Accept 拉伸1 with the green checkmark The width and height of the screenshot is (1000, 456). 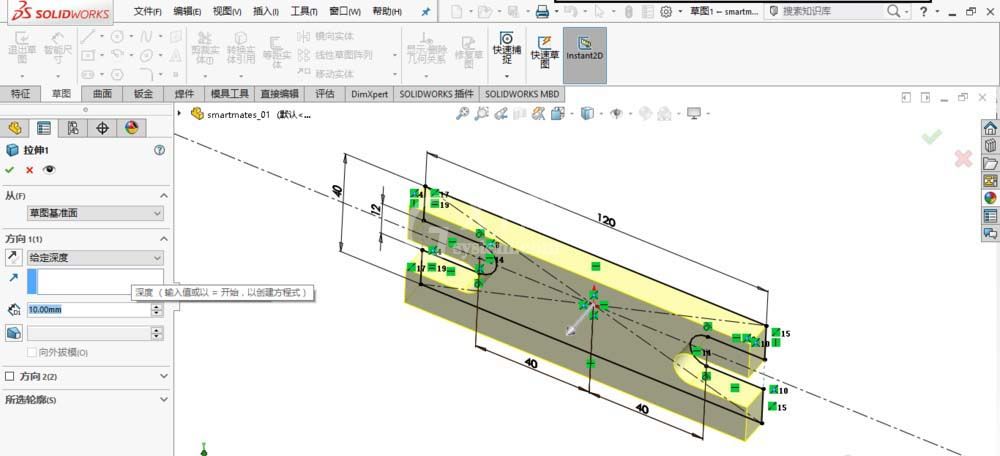tap(10, 170)
